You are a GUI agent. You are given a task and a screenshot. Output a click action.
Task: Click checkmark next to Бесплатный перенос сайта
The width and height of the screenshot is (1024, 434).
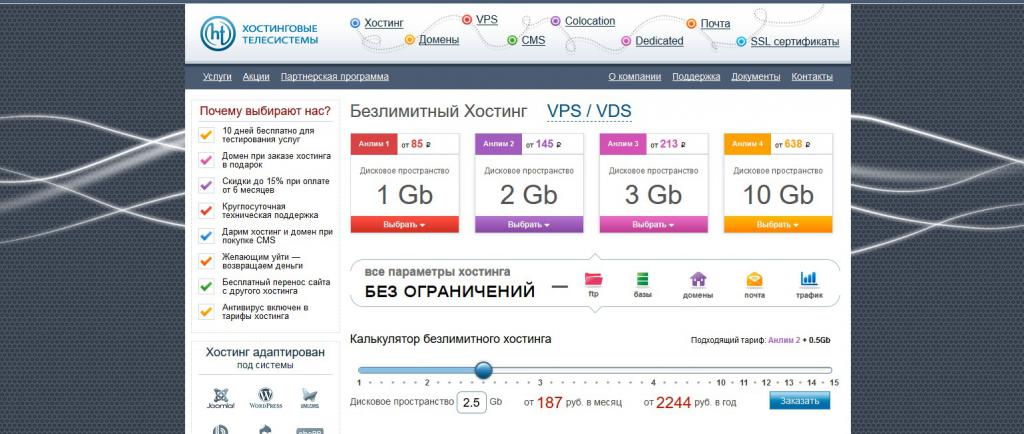206,287
